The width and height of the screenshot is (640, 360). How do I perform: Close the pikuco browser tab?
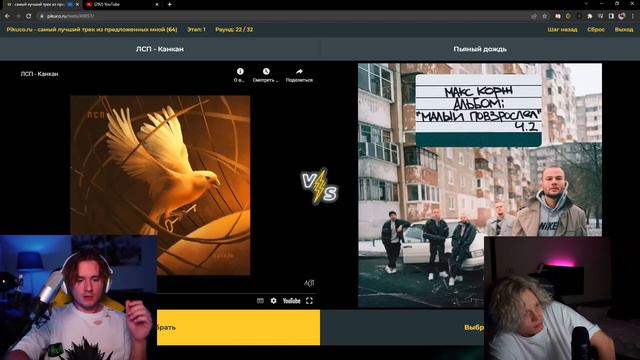77,4
